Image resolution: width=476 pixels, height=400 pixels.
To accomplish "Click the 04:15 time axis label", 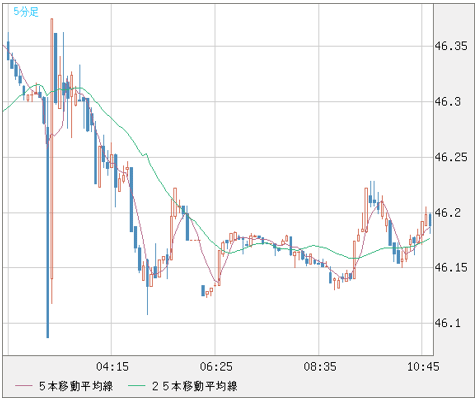I will 112,367.
